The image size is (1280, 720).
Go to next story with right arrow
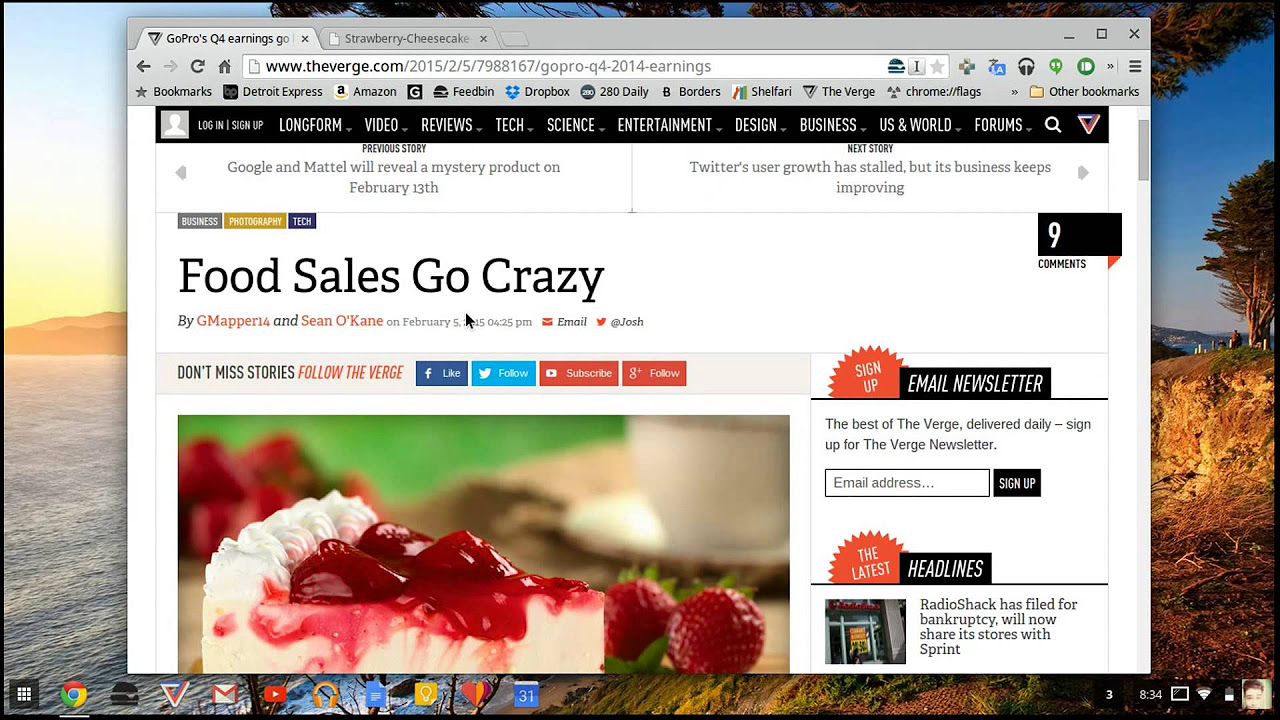(1083, 173)
